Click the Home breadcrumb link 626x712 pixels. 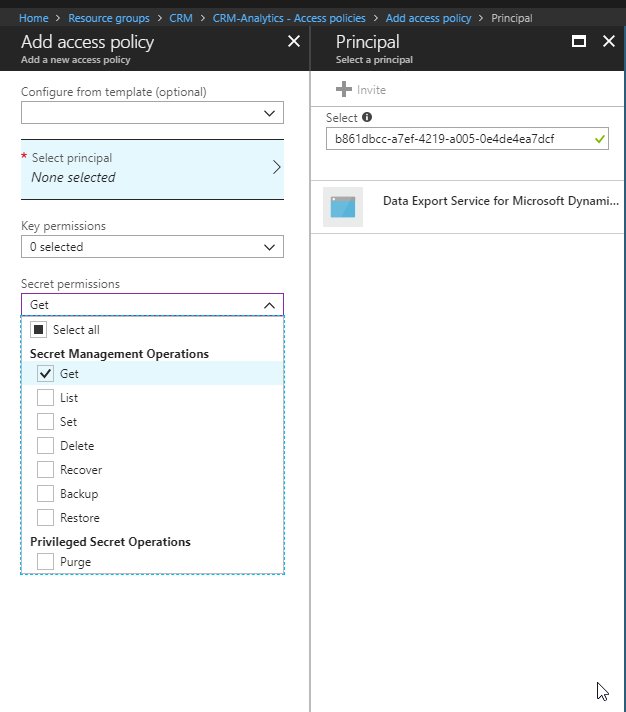pos(34,18)
